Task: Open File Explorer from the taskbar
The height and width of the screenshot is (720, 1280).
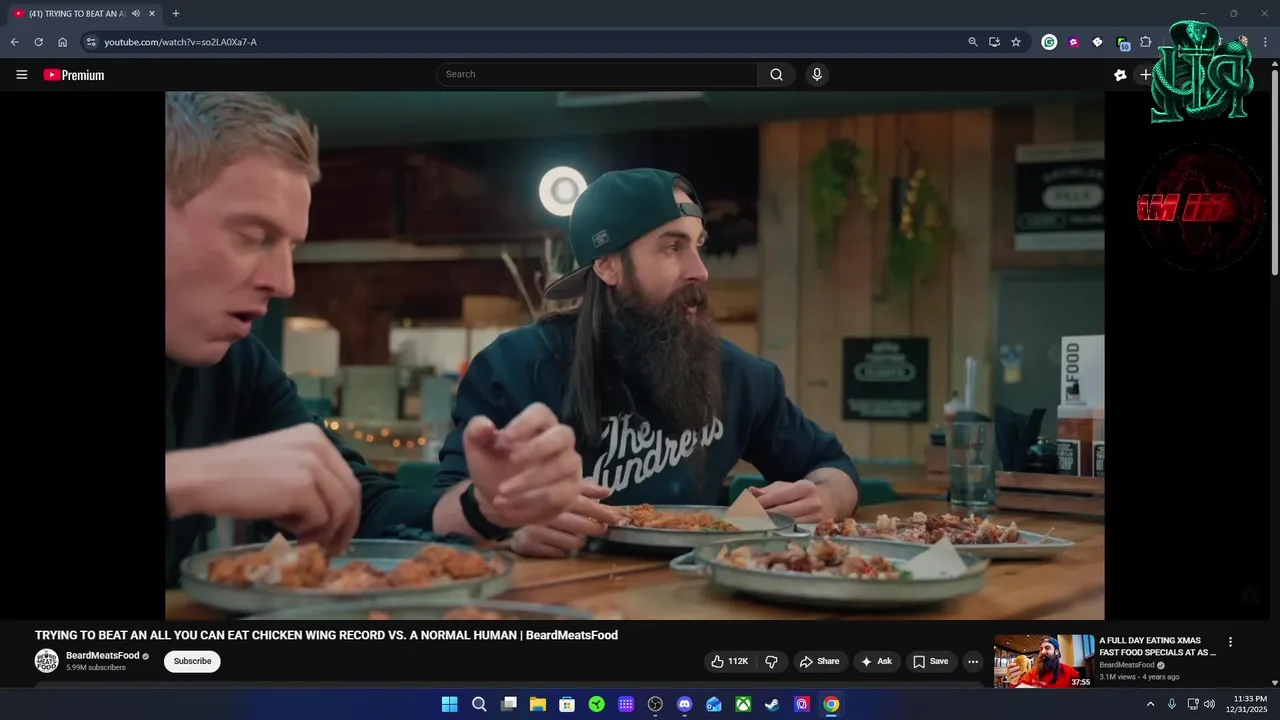Action: (x=538, y=704)
